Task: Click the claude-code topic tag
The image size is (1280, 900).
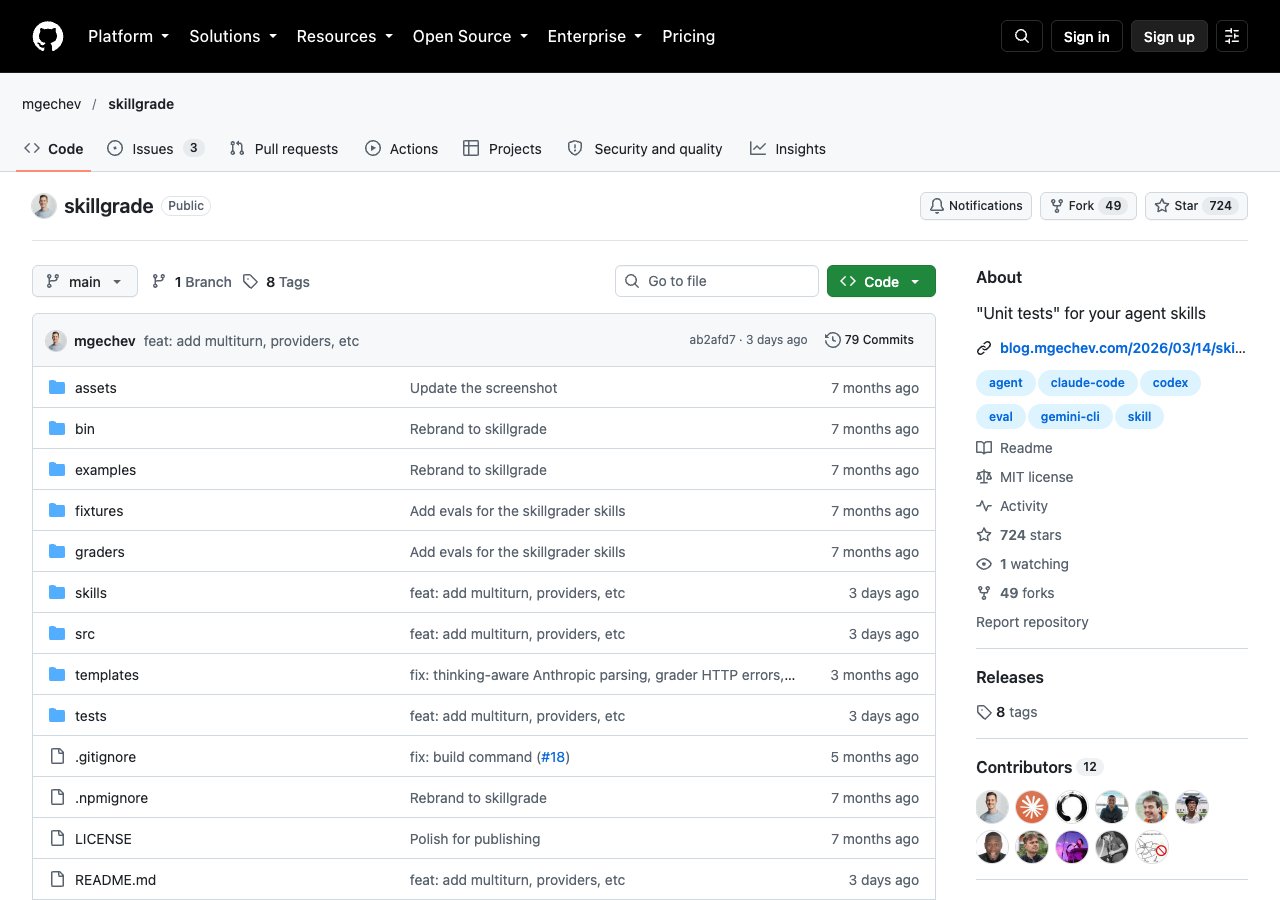Action: (x=1087, y=383)
